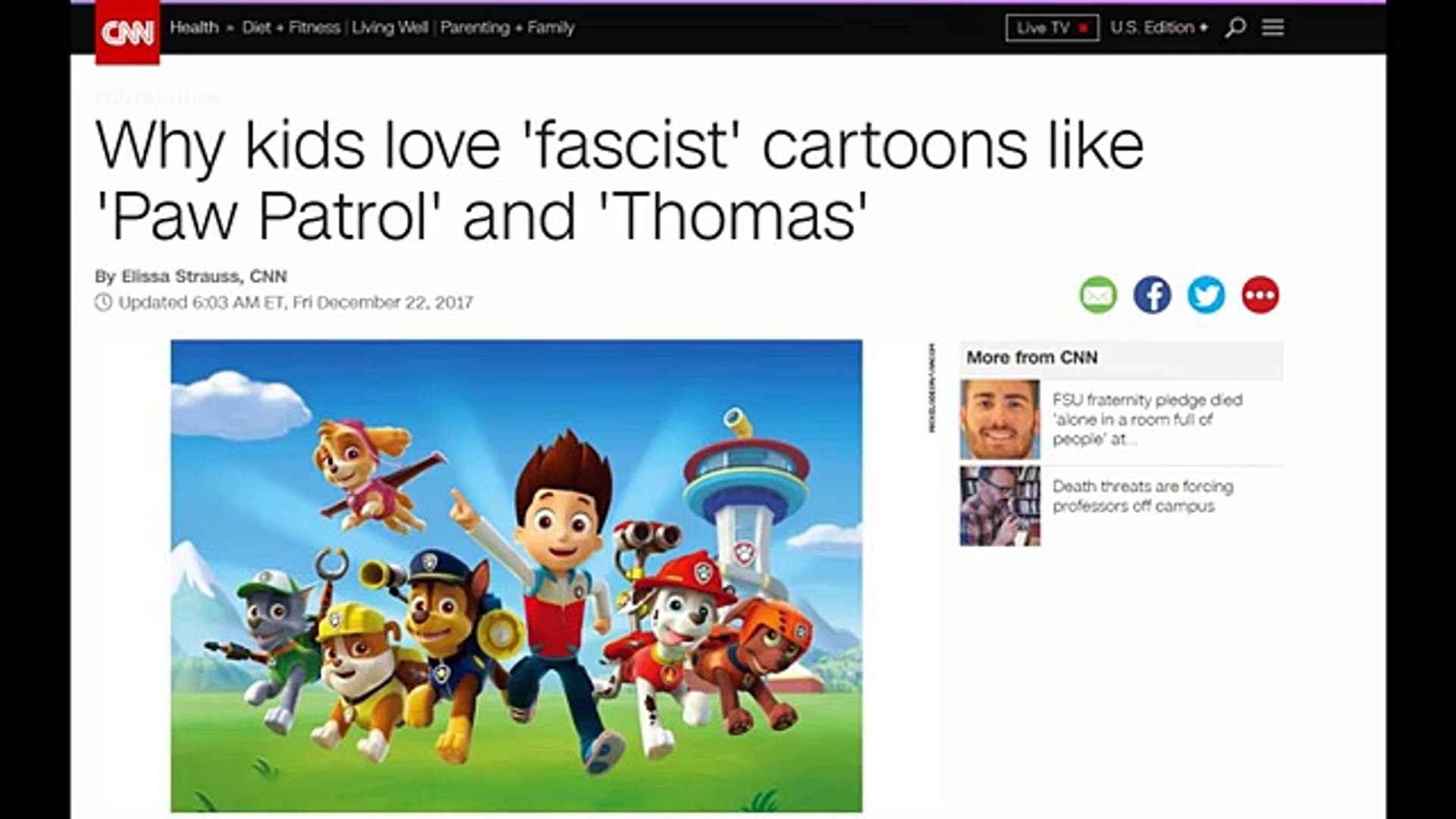This screenshot has height=819, width=1456.
Task: Expand the U.S. Edition dropdown
Action: pos(1159,28)
